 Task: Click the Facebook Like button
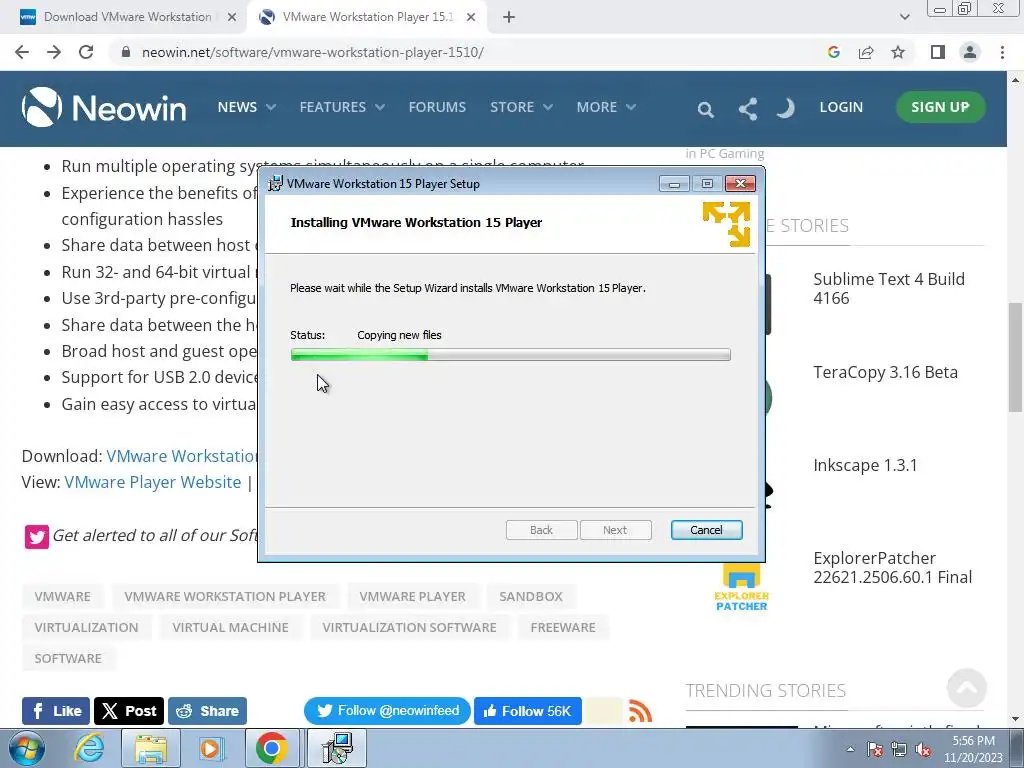(x=56, y=711)
